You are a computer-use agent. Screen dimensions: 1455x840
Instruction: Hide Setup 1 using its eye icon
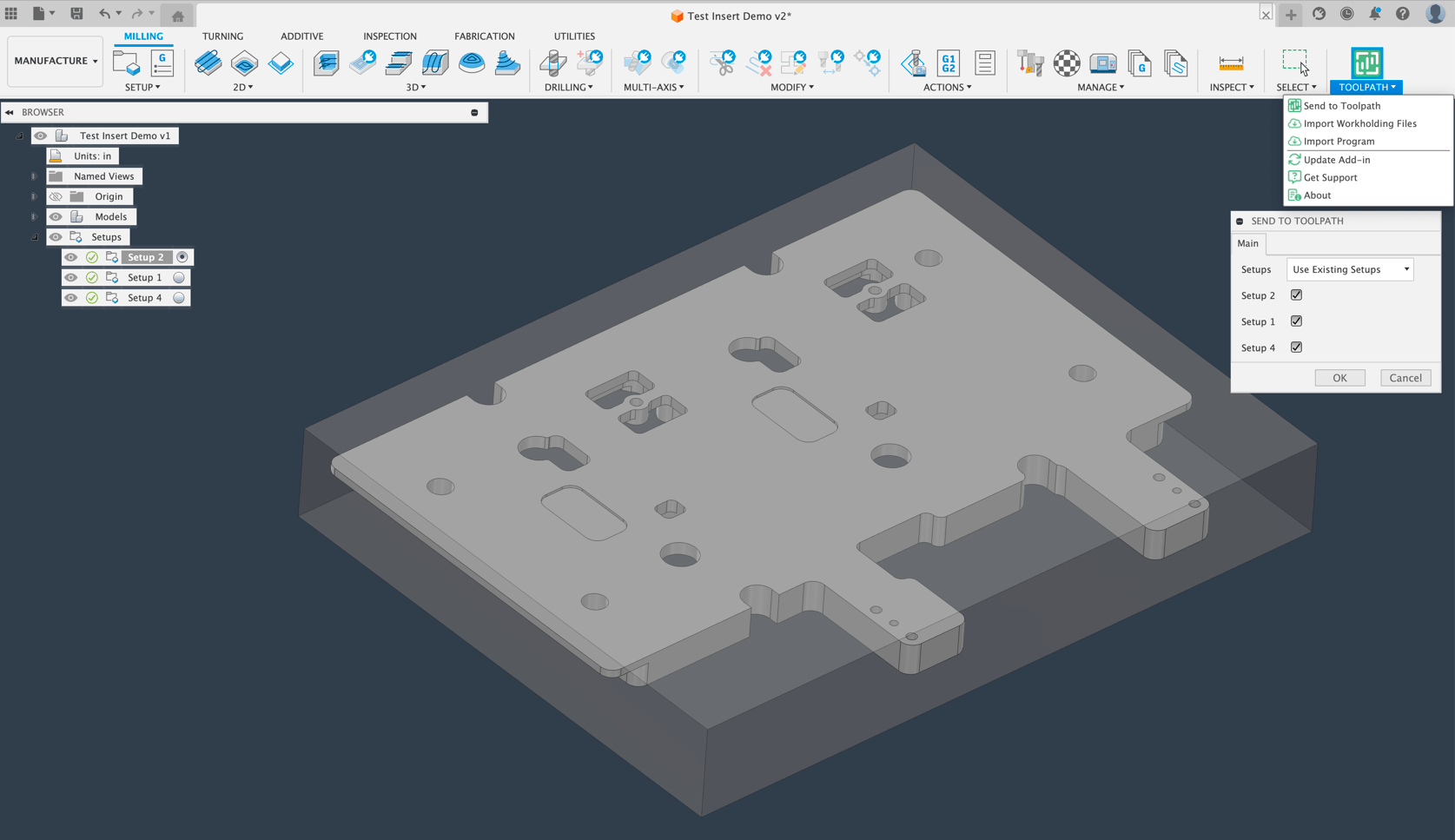point(71,278)
